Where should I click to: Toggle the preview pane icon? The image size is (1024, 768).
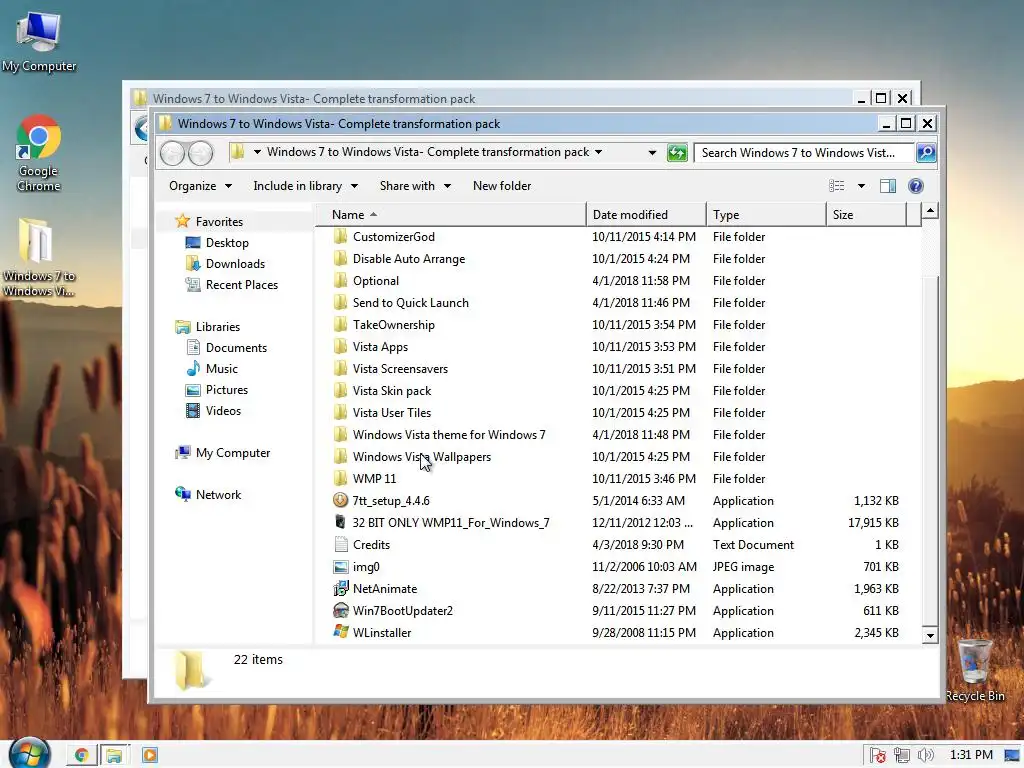pyautogui.click(x=888, y=186)
